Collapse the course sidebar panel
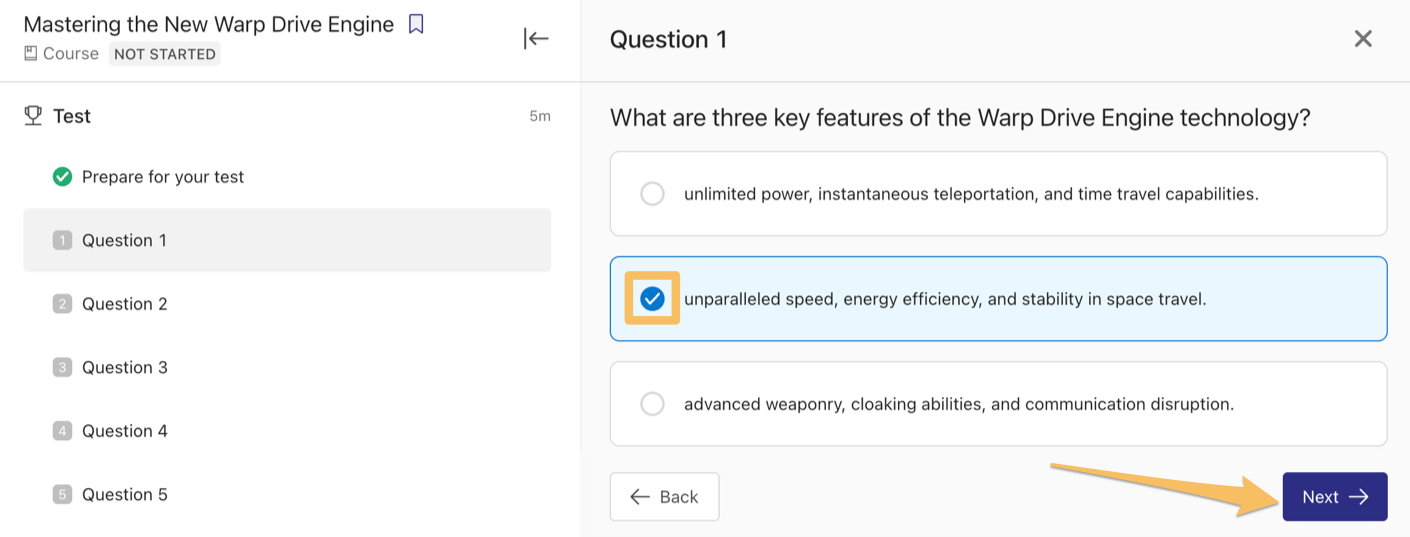The image size is (1410, 537). (536, 38)
